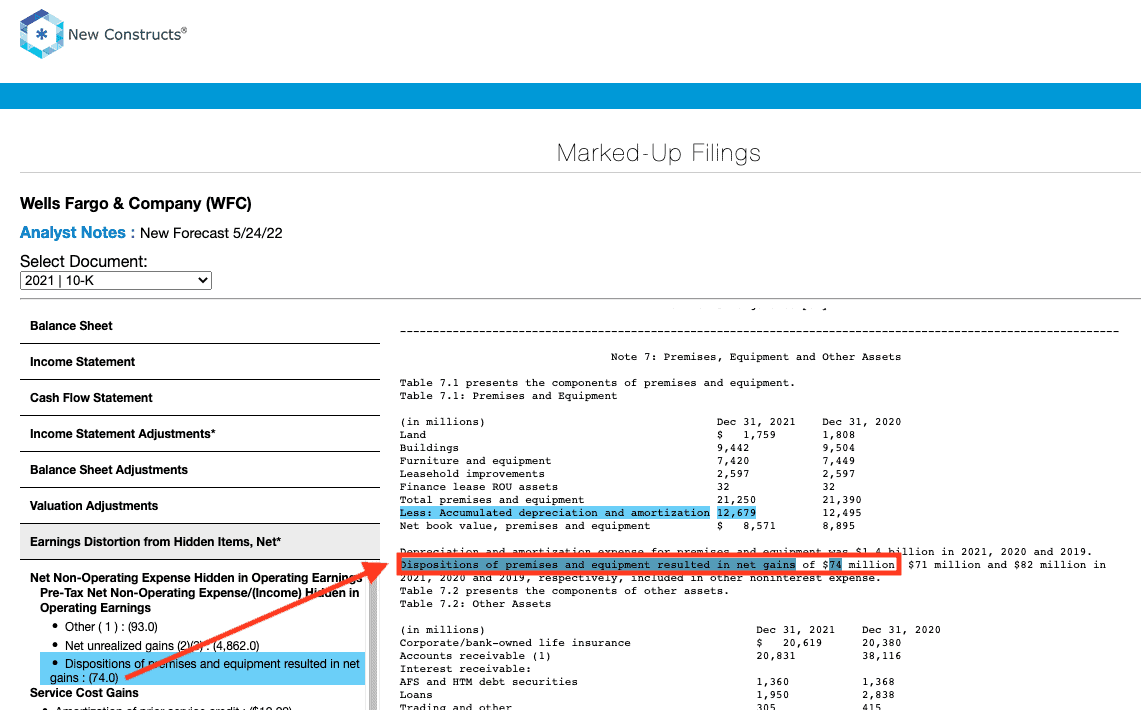Click the highlighted Less: Accumulated depreciation and amortization line

point(554,513)
